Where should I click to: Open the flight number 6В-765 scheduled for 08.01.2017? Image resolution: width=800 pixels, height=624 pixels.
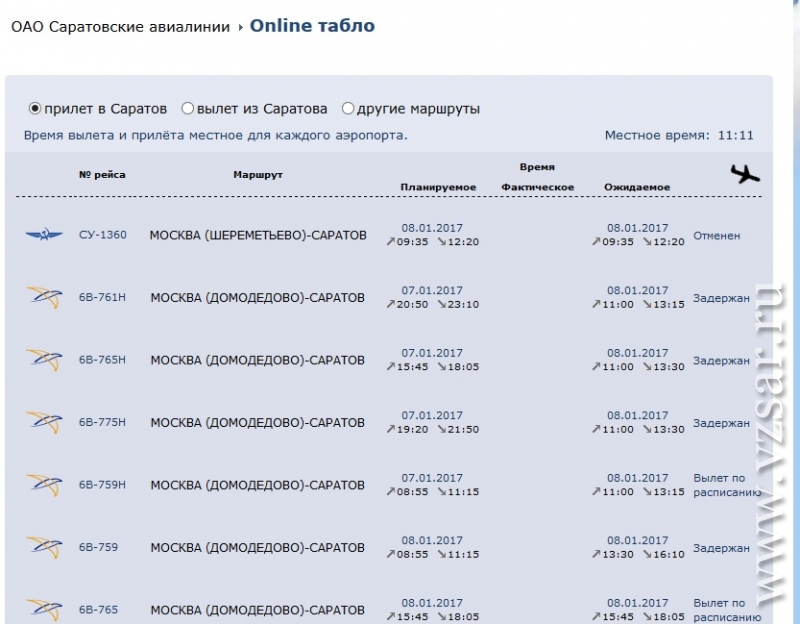pyautogui.click(x=98, y=610)
